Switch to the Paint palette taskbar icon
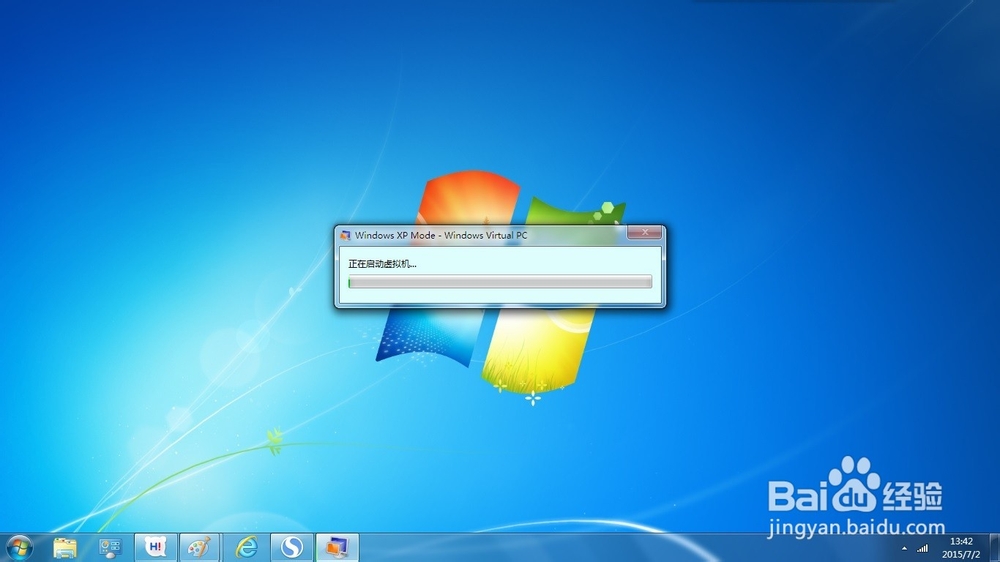 pyautogui.click(x=200, y=547)
